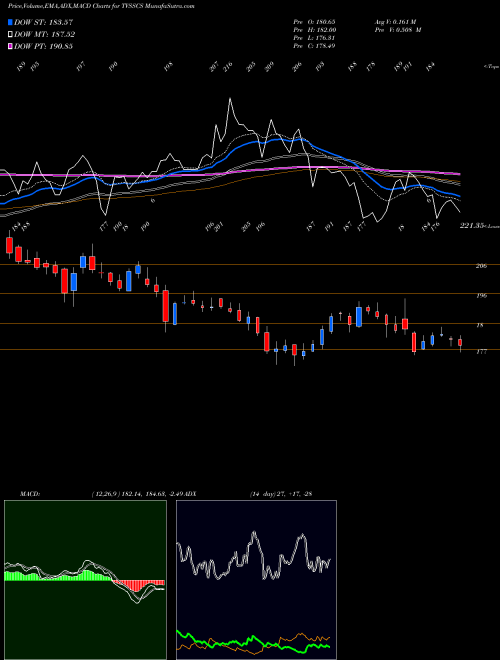Click the chart title mentioning MunafaSutra.com

coord(101,7)
